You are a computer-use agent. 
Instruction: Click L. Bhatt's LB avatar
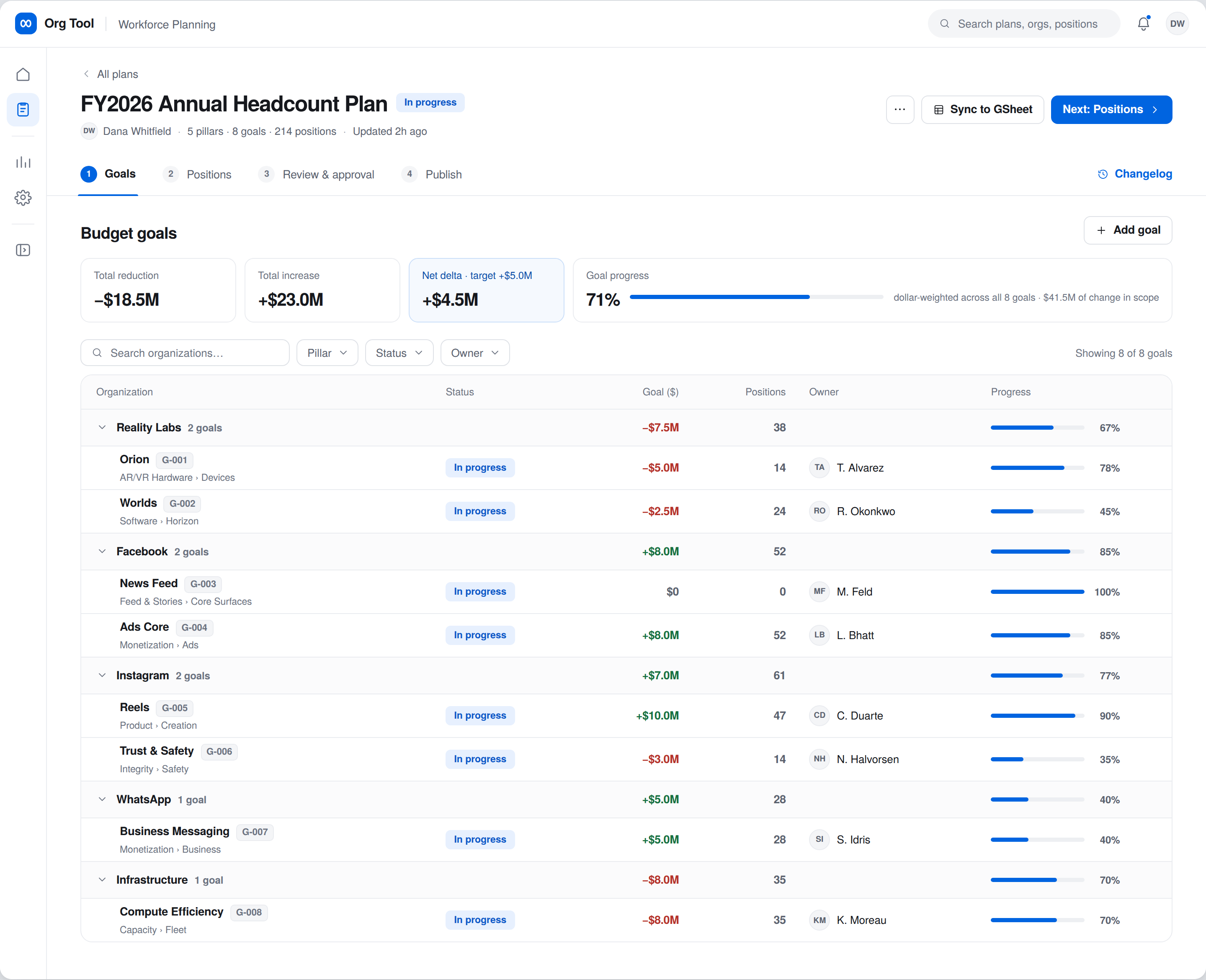[819, 635]
